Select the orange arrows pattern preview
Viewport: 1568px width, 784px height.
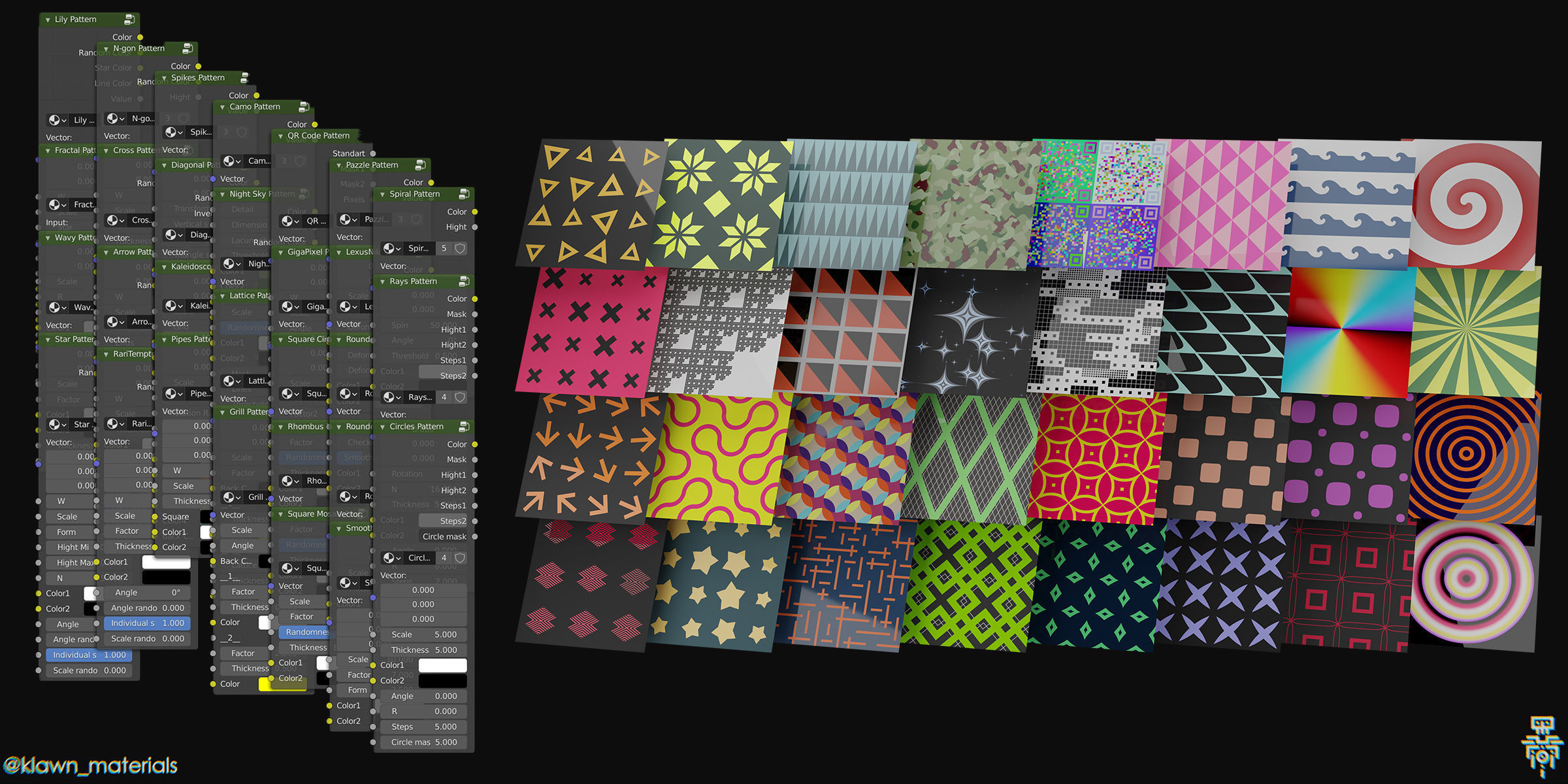591,459
